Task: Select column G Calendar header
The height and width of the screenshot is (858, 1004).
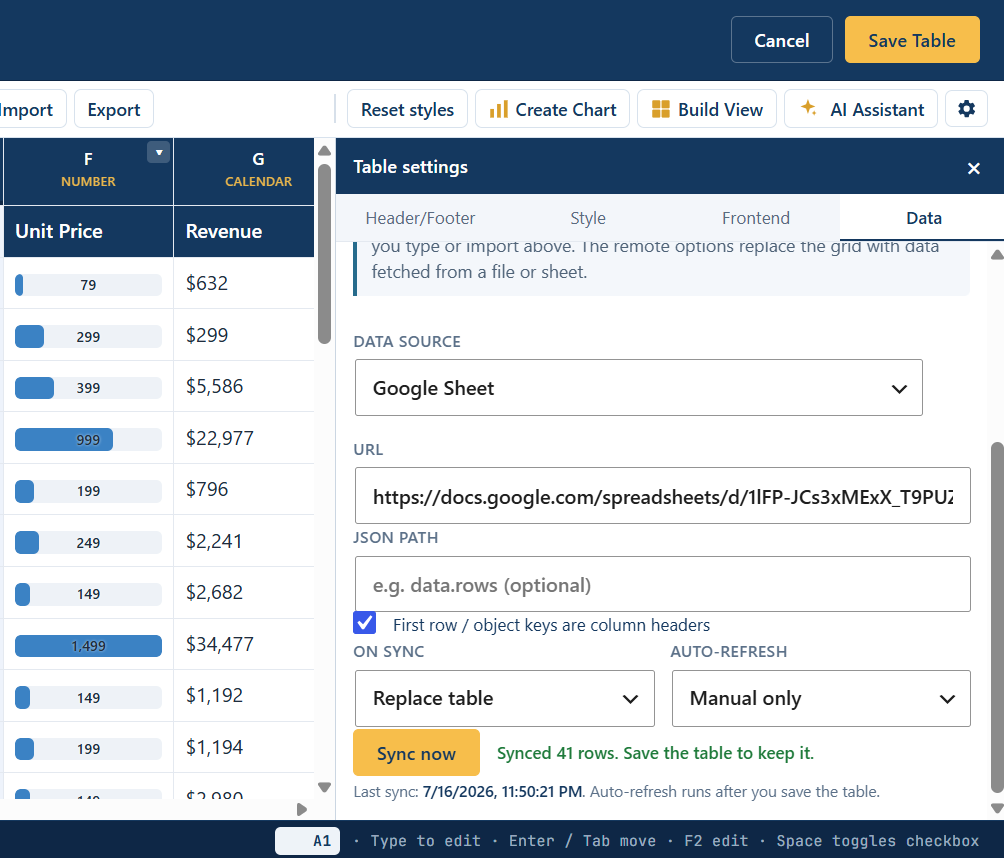Action: tap(244, 172)
